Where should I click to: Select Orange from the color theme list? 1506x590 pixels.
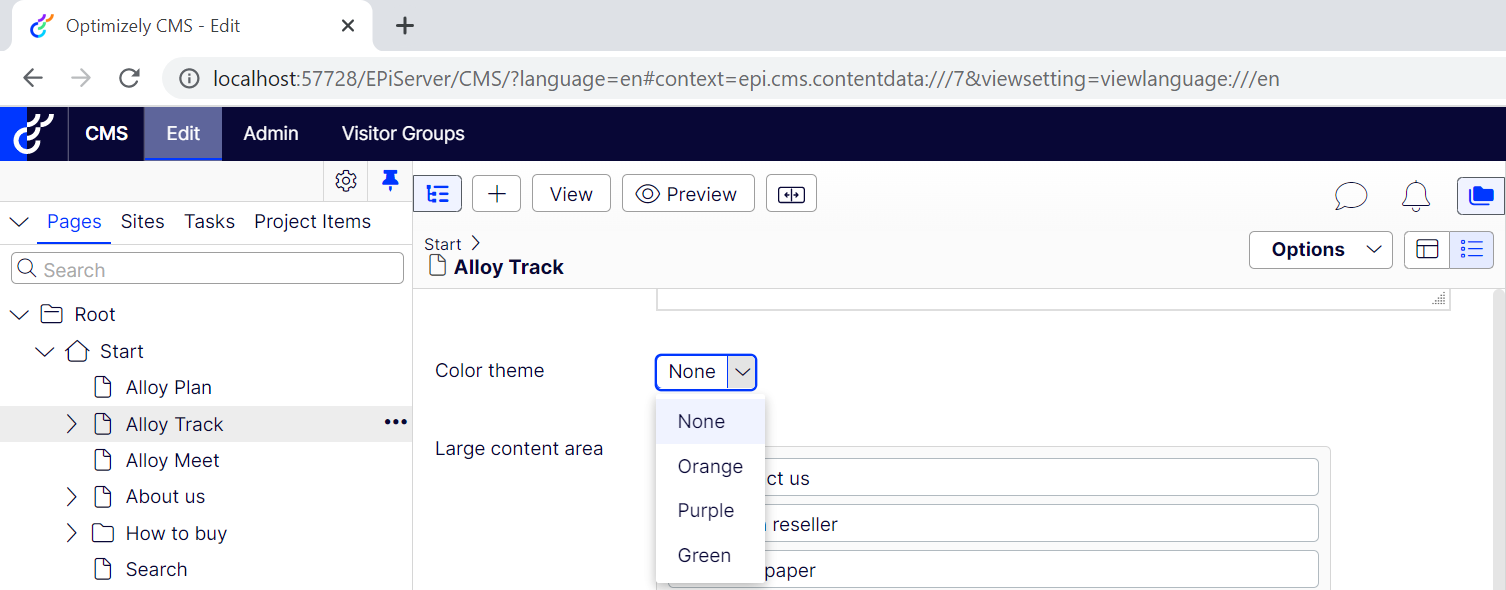(x=710, y=466)
